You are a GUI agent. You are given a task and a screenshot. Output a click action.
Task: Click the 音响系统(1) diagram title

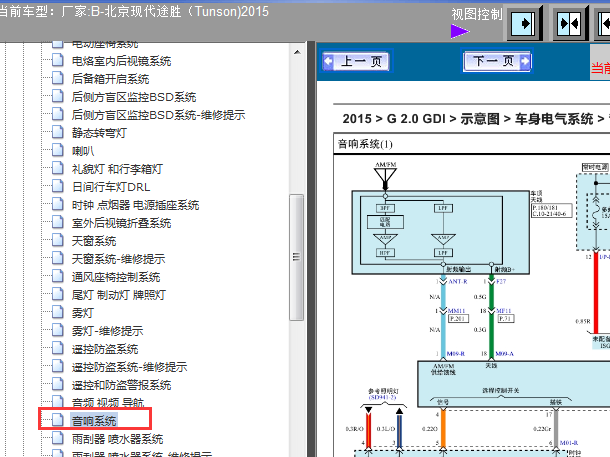[365, 144]
